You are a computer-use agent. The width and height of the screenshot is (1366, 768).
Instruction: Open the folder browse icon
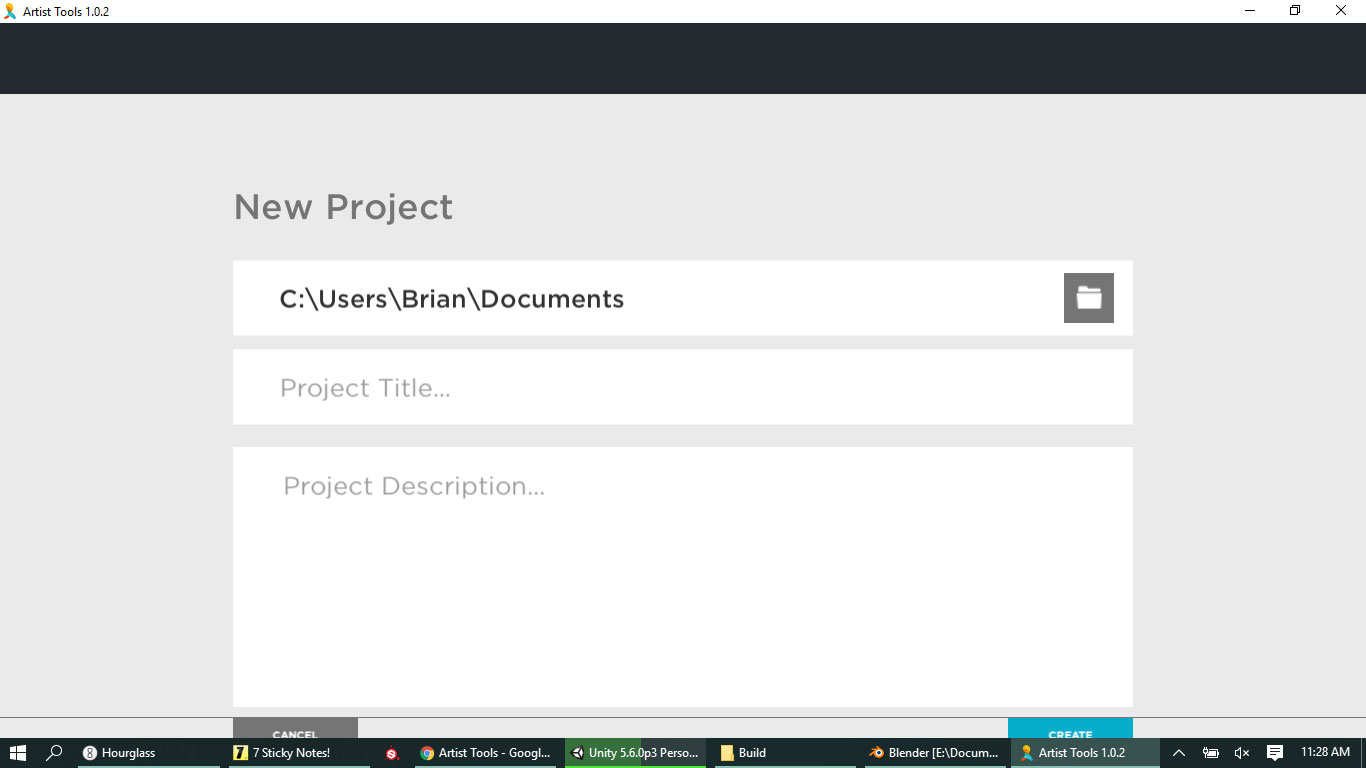[x=1088, y=298]
